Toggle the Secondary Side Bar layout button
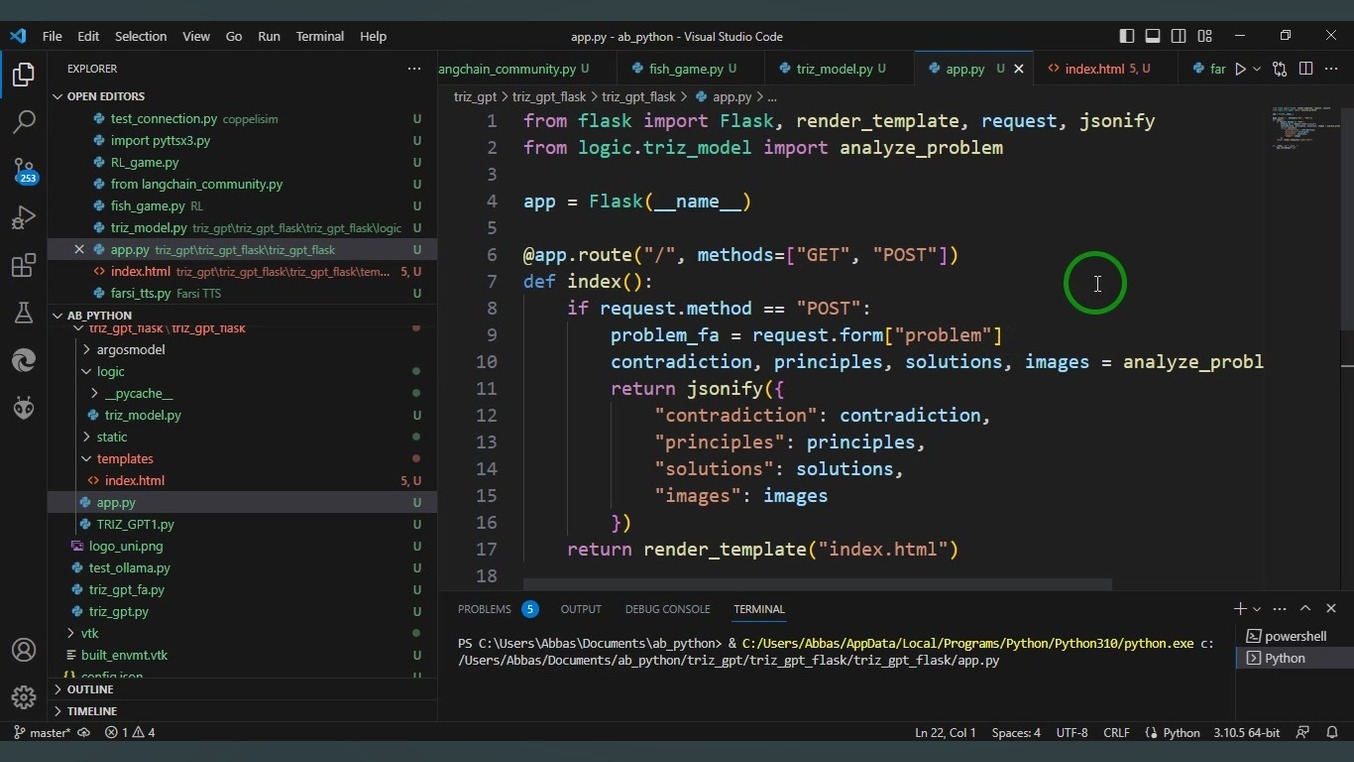The image size is (1354, 762). pos(1178,36)
